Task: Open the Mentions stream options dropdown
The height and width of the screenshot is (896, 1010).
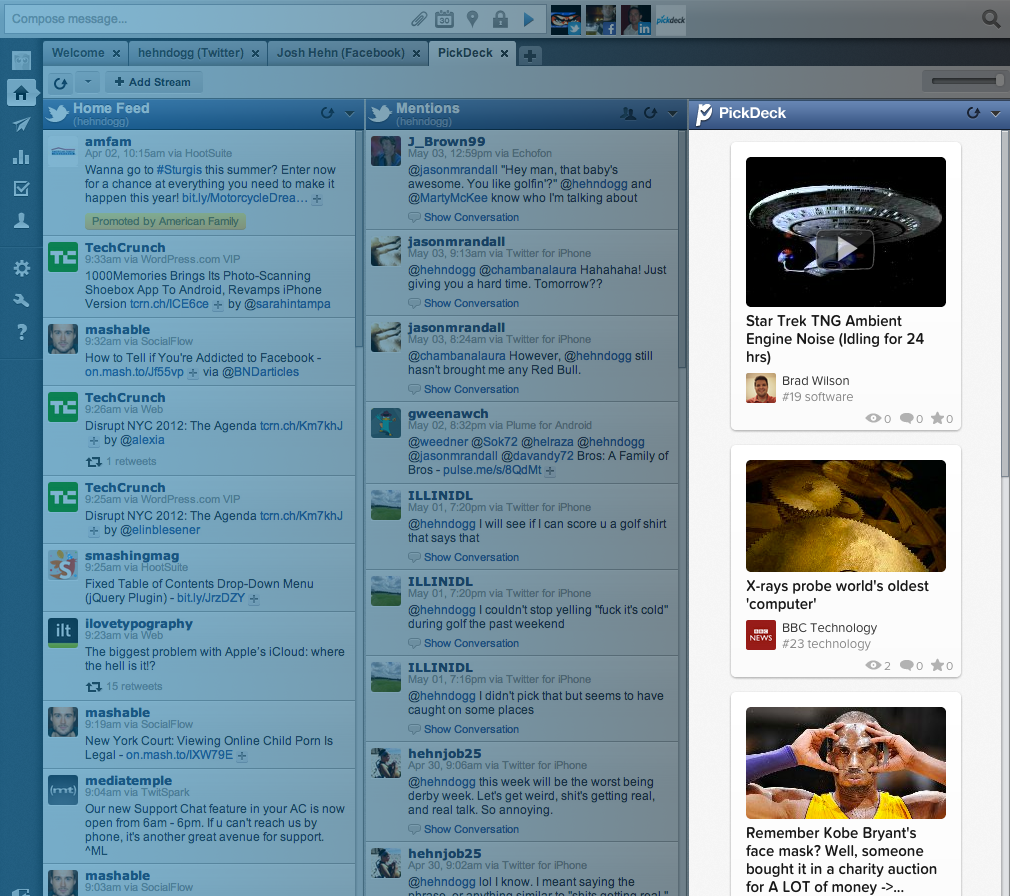Action: click(672, 113)
